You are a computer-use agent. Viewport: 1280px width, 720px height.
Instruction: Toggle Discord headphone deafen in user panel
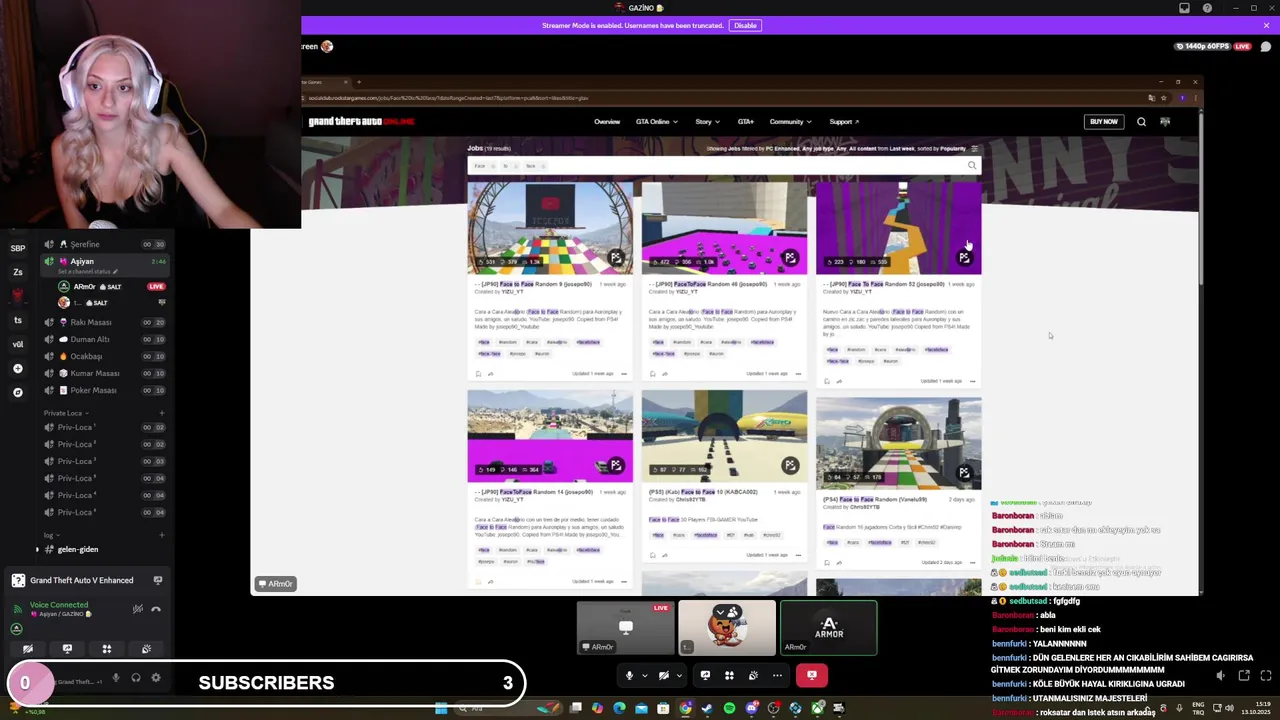[136, 678]
